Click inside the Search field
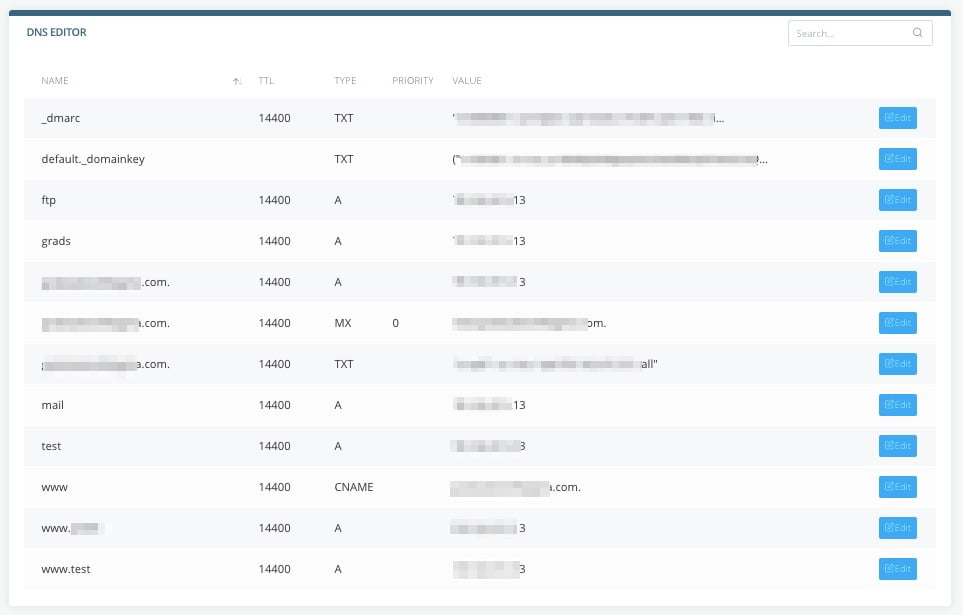The image size is (963, 615). click(x=850, y=33)
